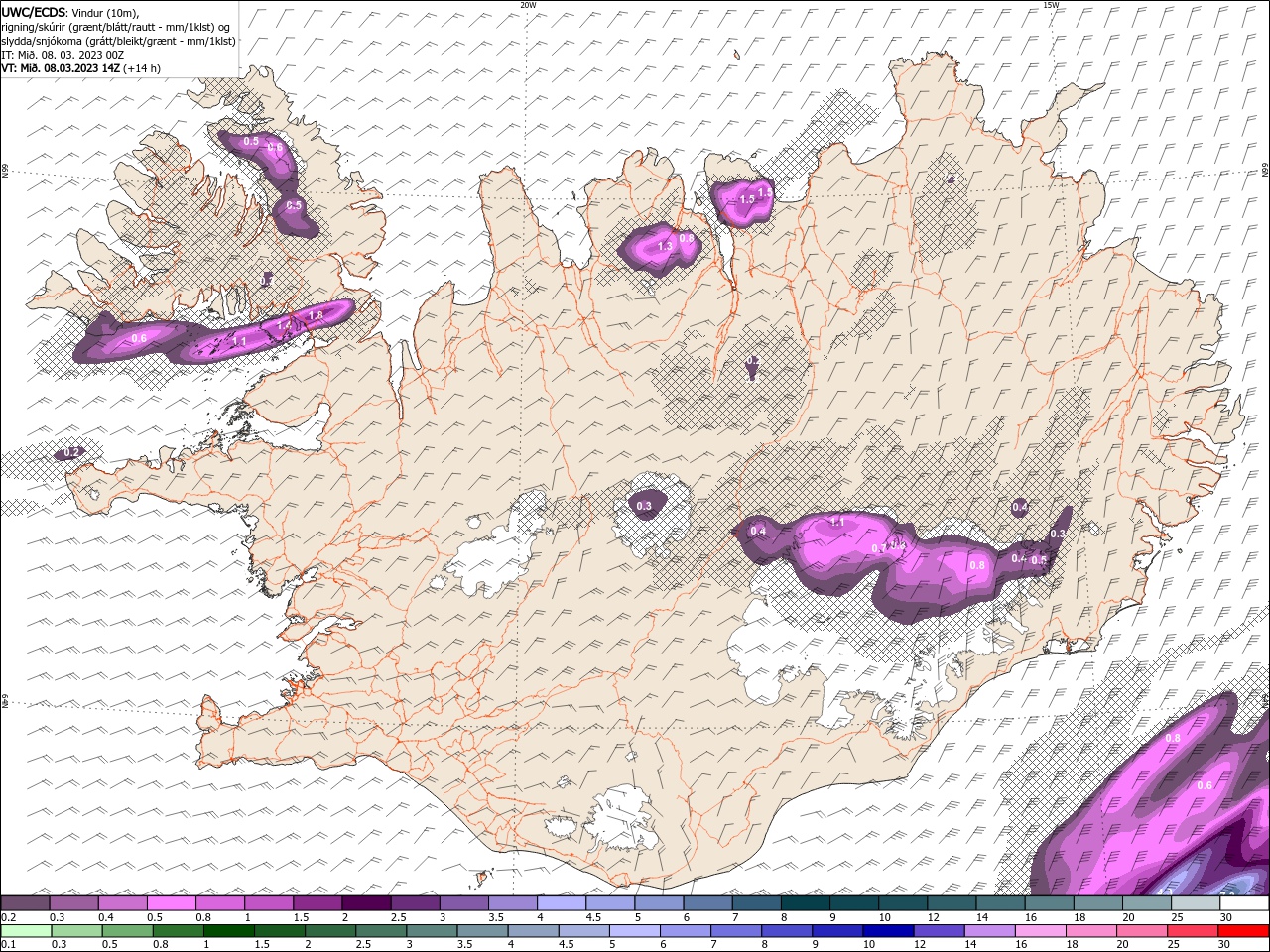Click the '0.2' value near the west coast
The image size is (1270, 952).
70,452
